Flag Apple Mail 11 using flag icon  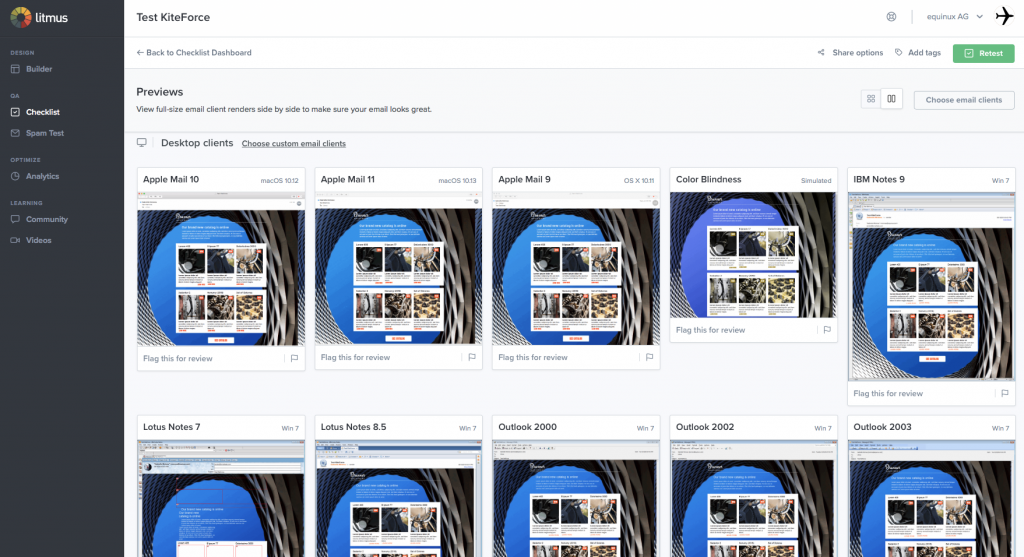[472, 357]
